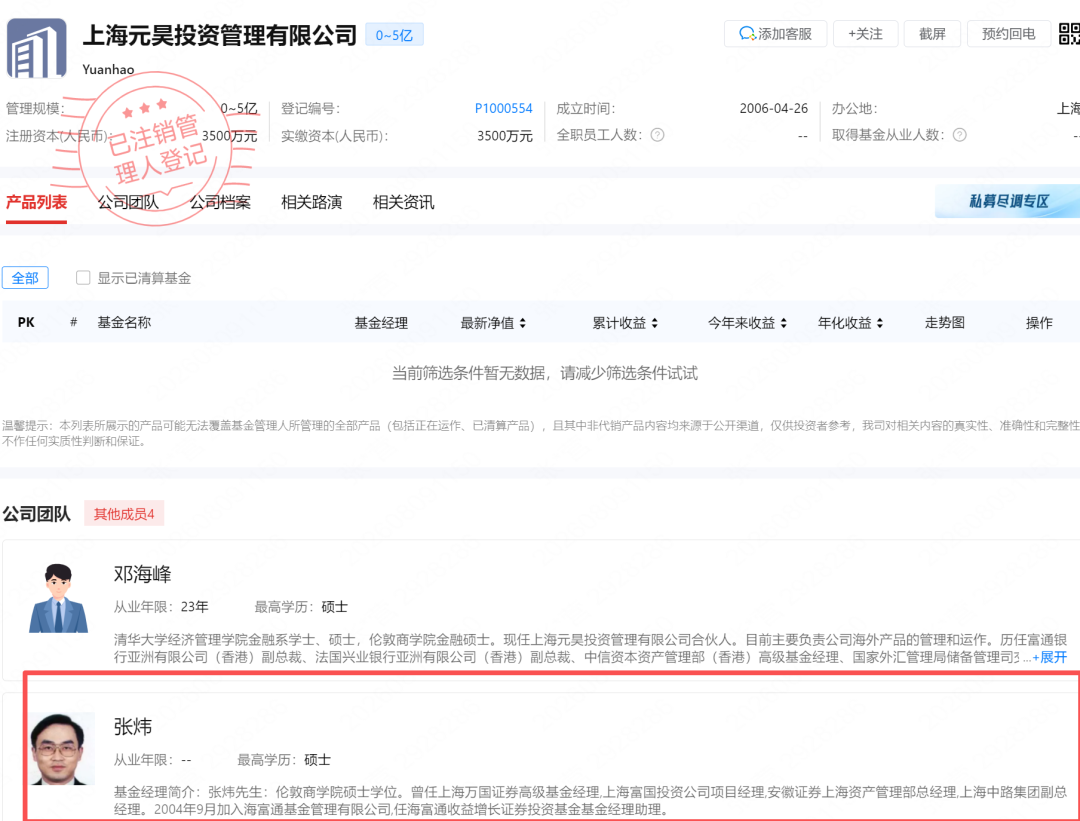Sort by 最新净值 column arrows
The width and height of the screenshot is (1080, 821).
[523, 323]
